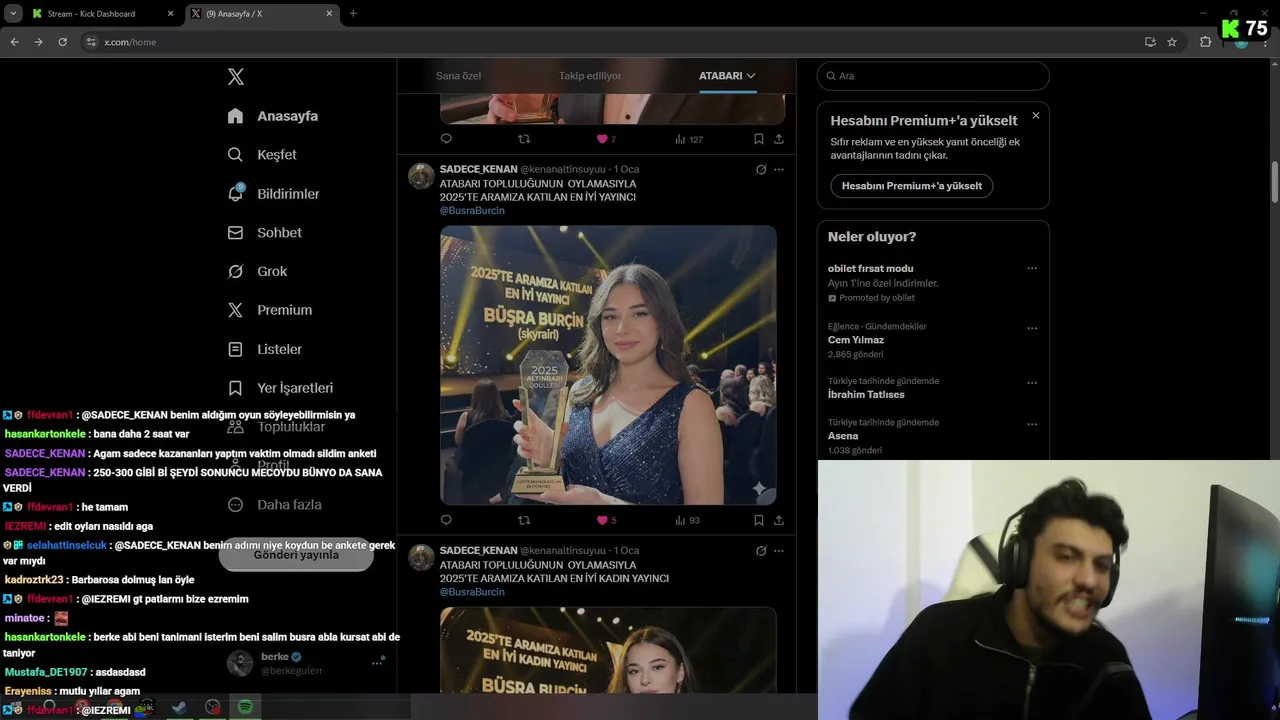
Task: Close the Stream - Kick Dashboard tab
Action: point(170,14)
